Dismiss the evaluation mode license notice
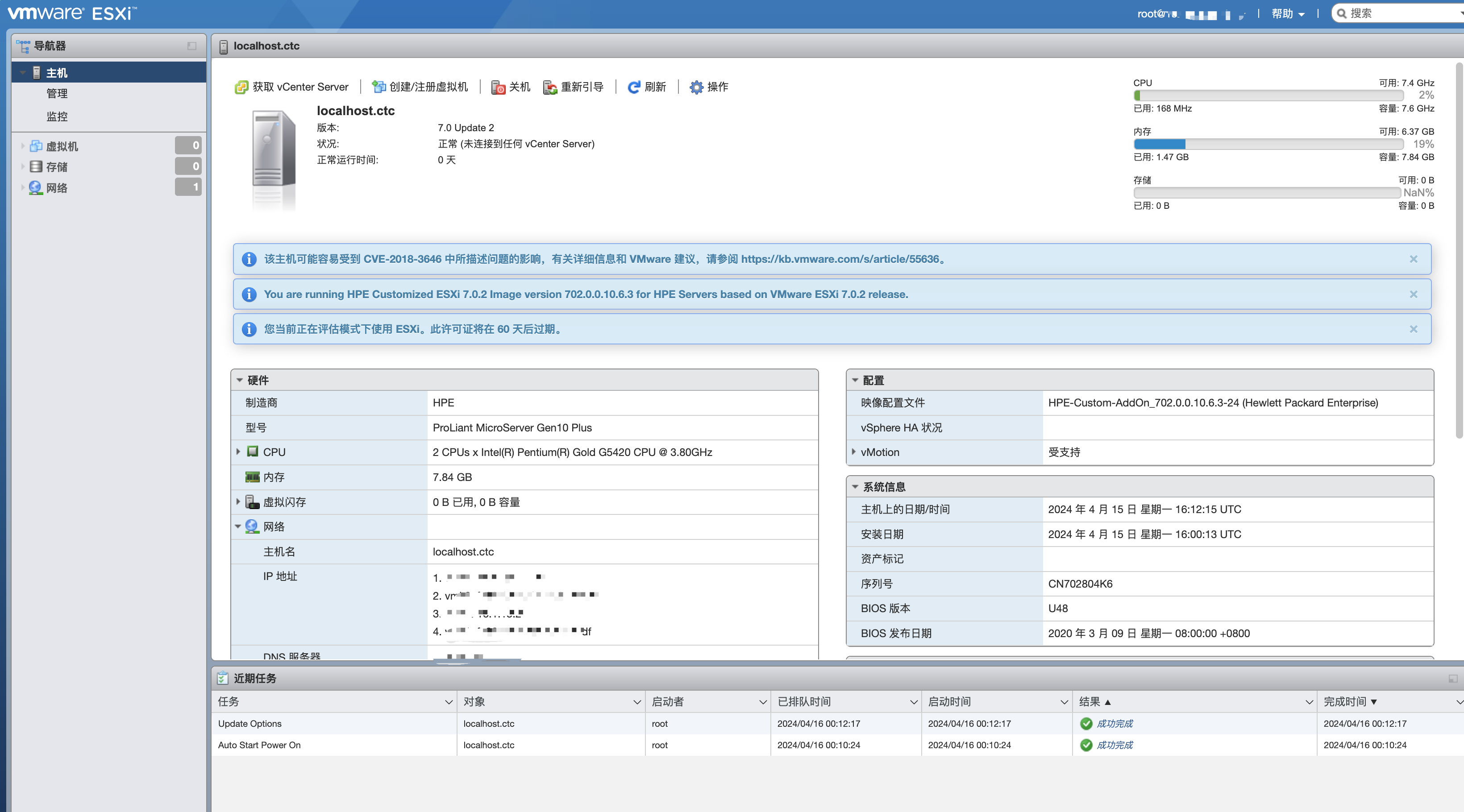Image resolution: width=1464 pixels, height=812 pixels. point(1414,329)
